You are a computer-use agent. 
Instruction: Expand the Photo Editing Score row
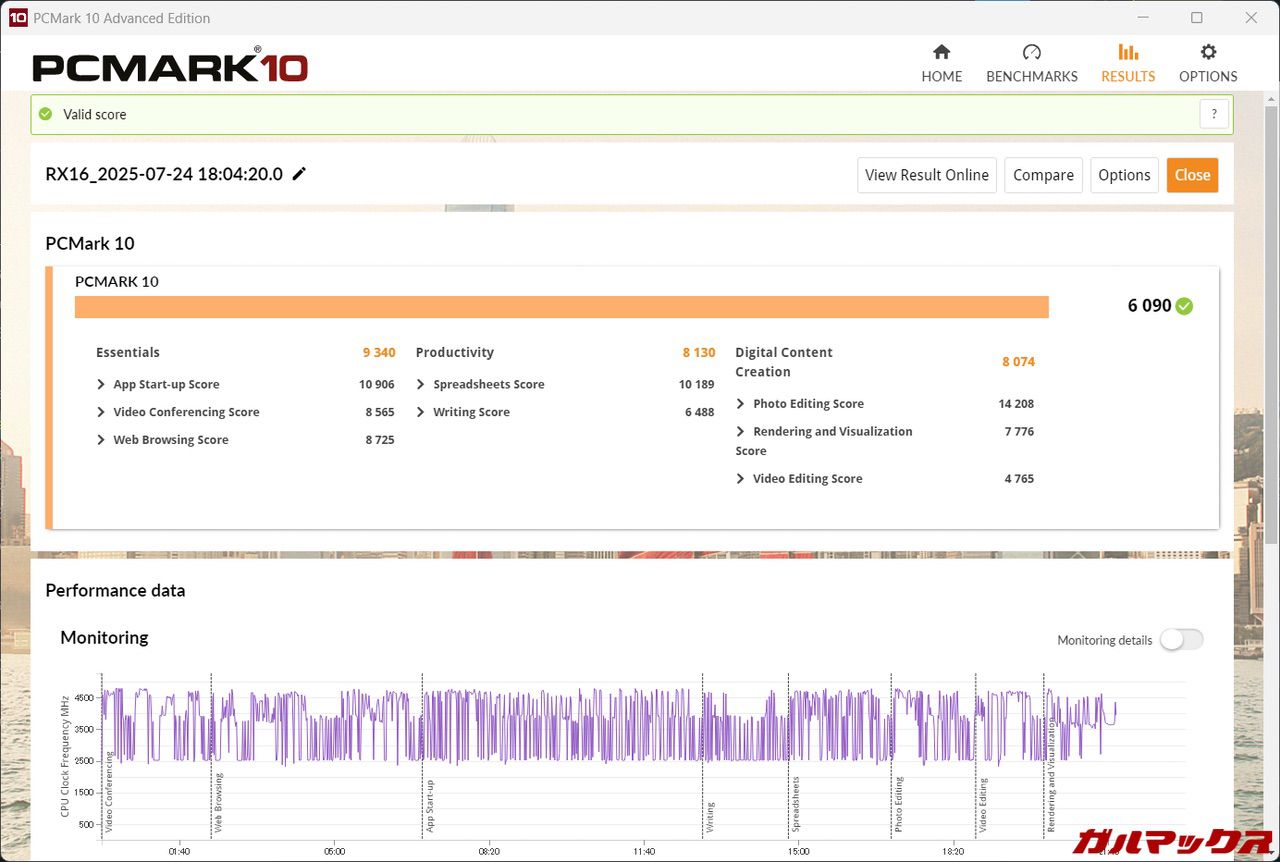coord(740,404)
